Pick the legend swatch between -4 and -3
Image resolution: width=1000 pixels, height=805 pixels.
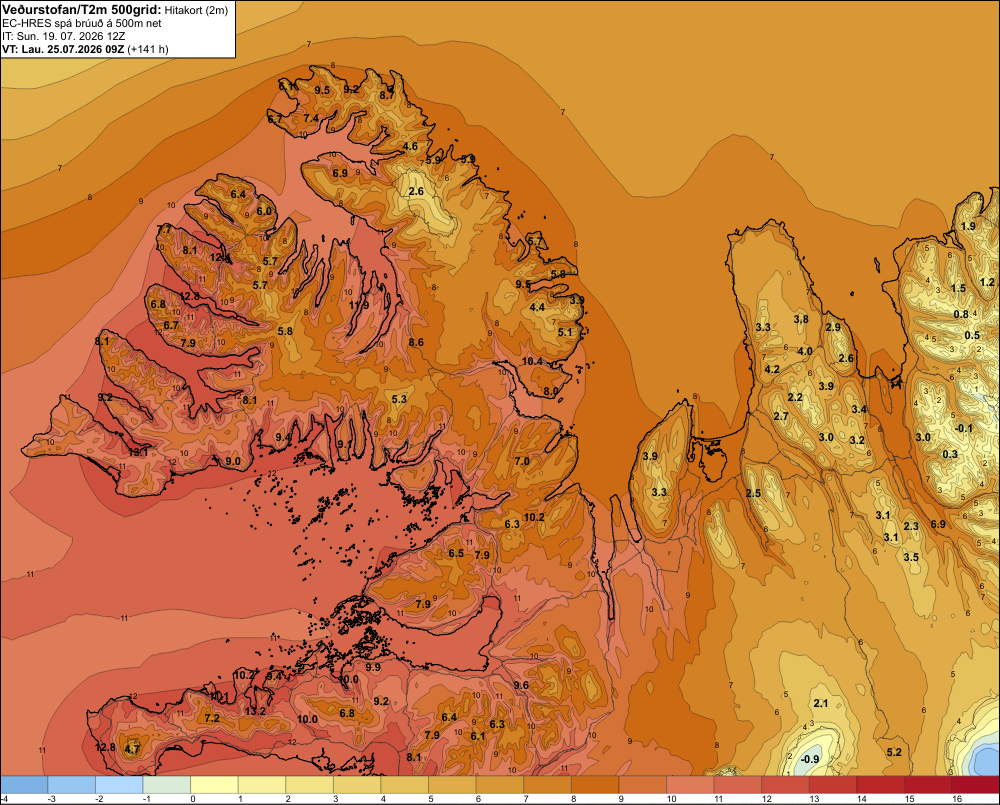24,785
